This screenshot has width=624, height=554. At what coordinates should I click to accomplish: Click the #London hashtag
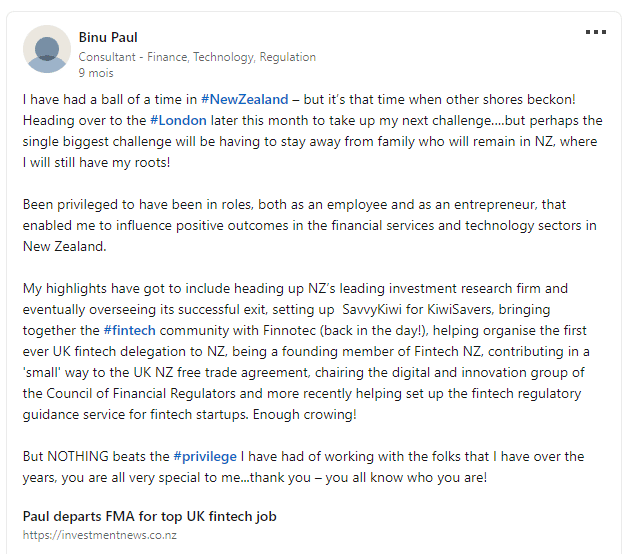[178, 120]
